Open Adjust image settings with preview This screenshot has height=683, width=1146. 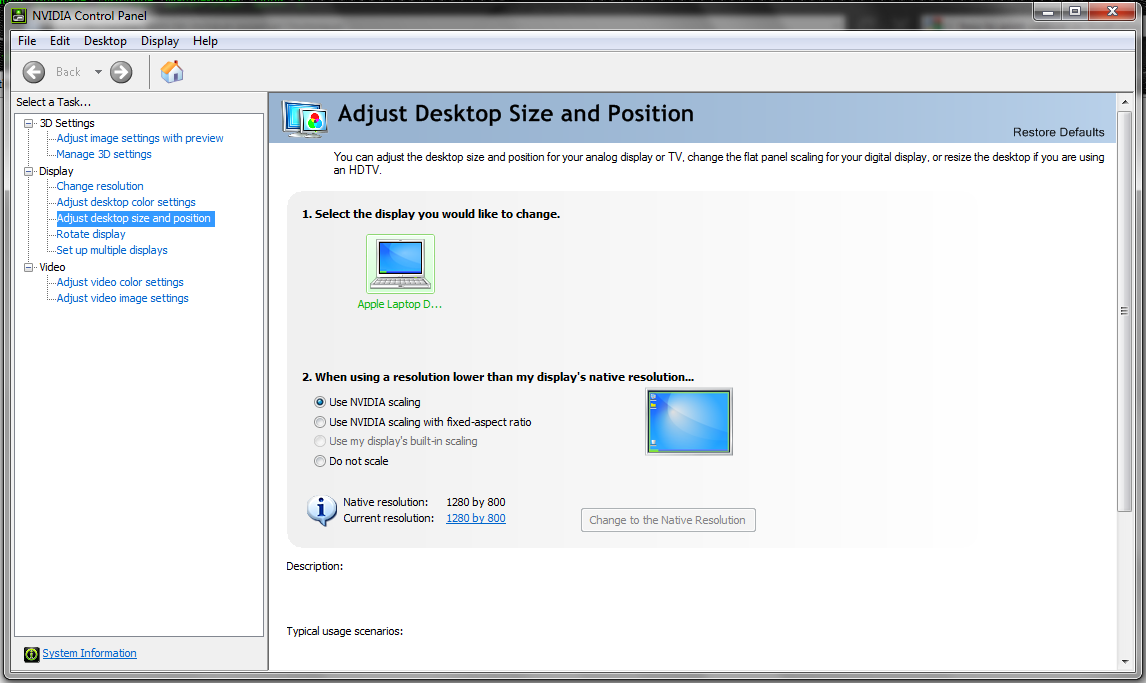tap(140, 138)
